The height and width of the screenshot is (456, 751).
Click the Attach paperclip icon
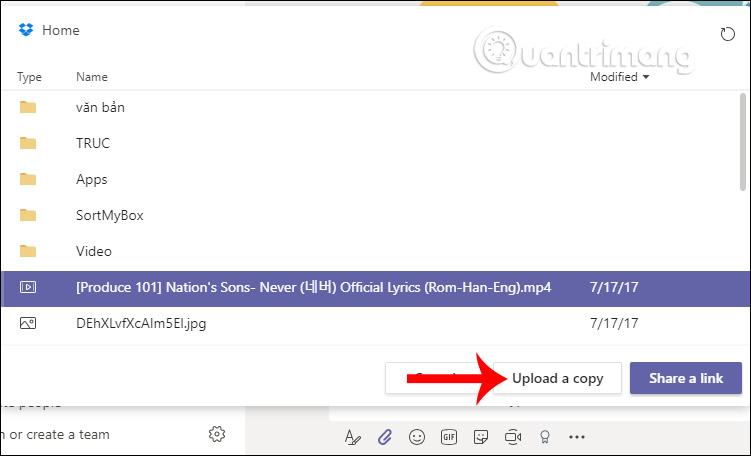pyautogui.click(x=385, y=437)
